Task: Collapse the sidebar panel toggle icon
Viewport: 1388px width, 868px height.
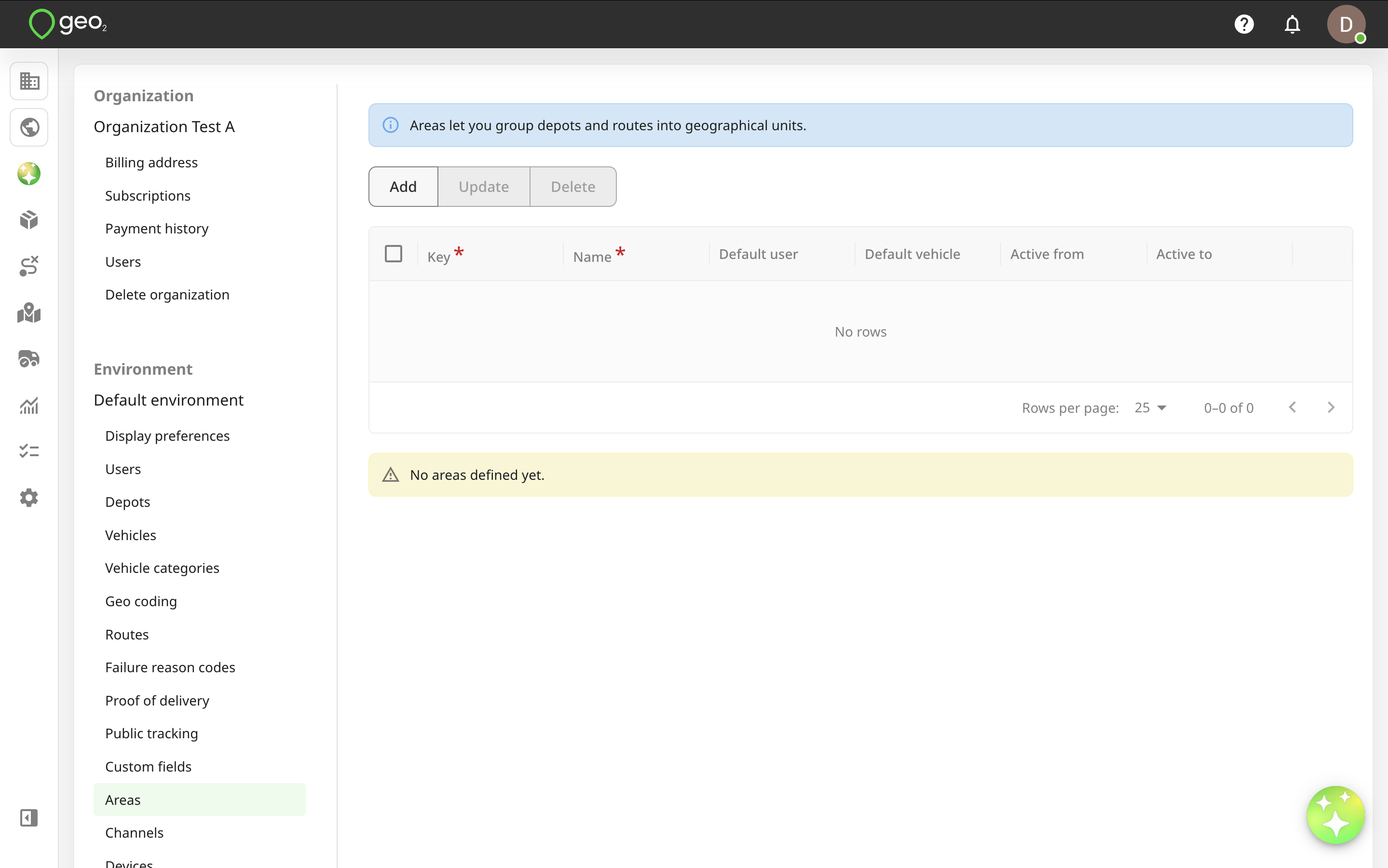Action: click(29, 817)
